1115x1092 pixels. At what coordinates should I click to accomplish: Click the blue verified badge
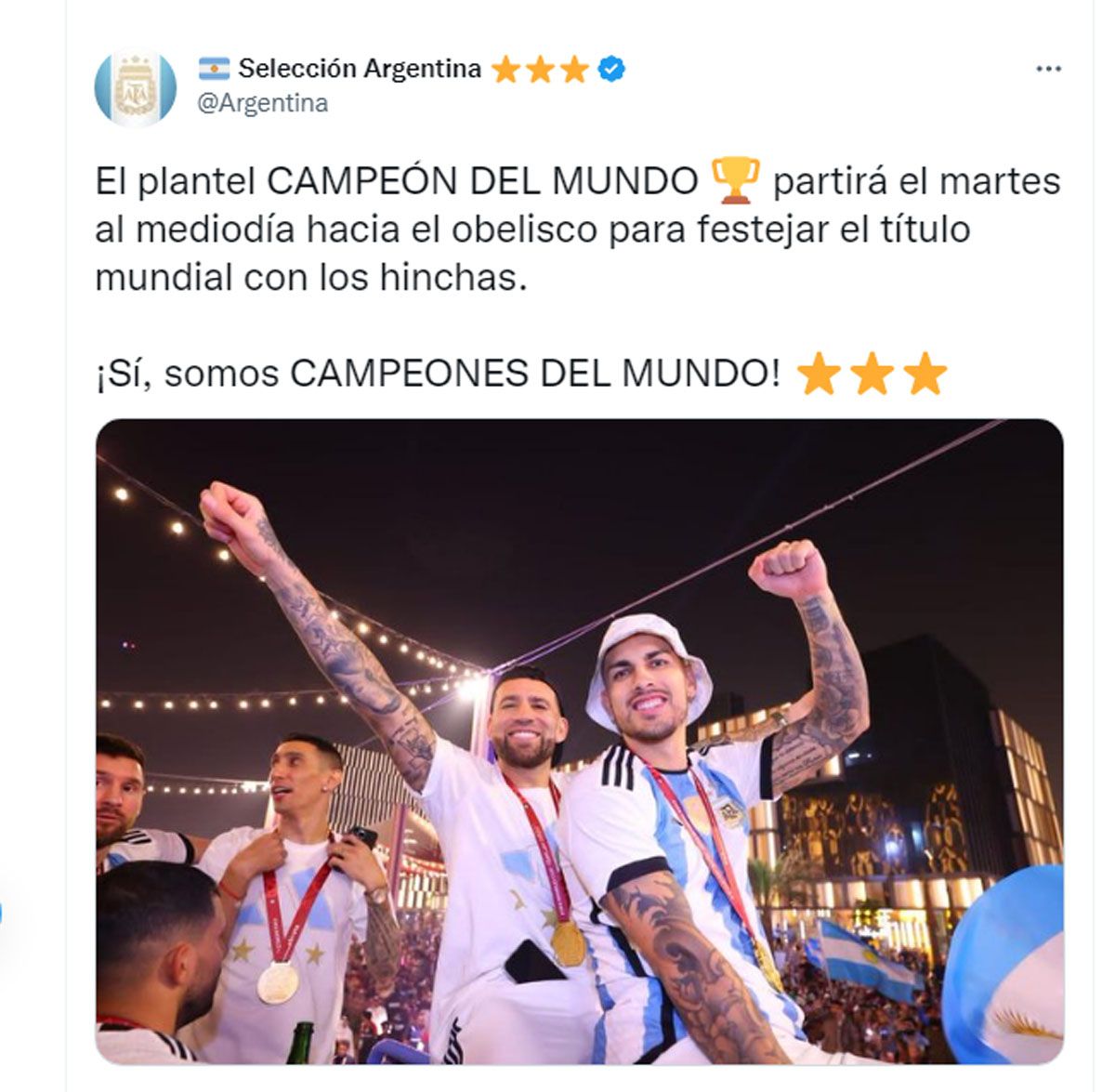coord(610,69)
